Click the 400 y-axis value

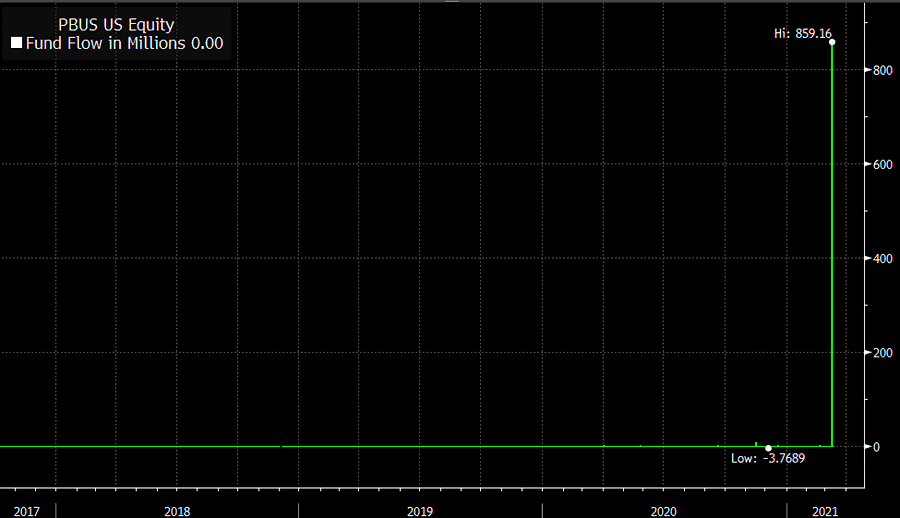882,258
